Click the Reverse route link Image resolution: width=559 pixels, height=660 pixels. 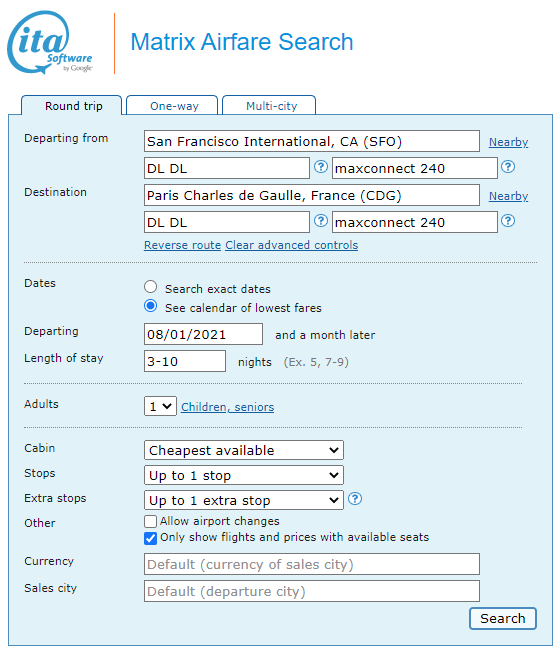point(182,245)
